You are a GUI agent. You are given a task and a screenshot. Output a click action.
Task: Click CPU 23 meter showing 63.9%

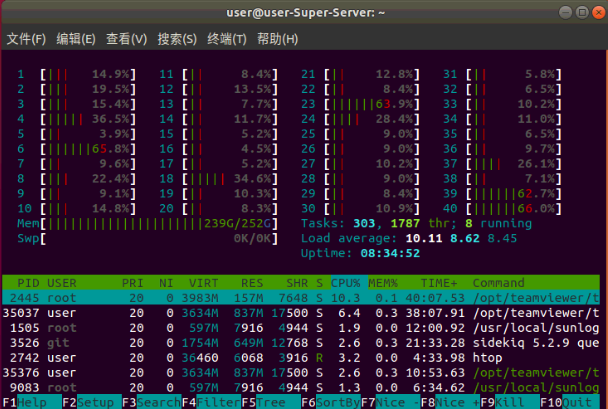[361, 104]
